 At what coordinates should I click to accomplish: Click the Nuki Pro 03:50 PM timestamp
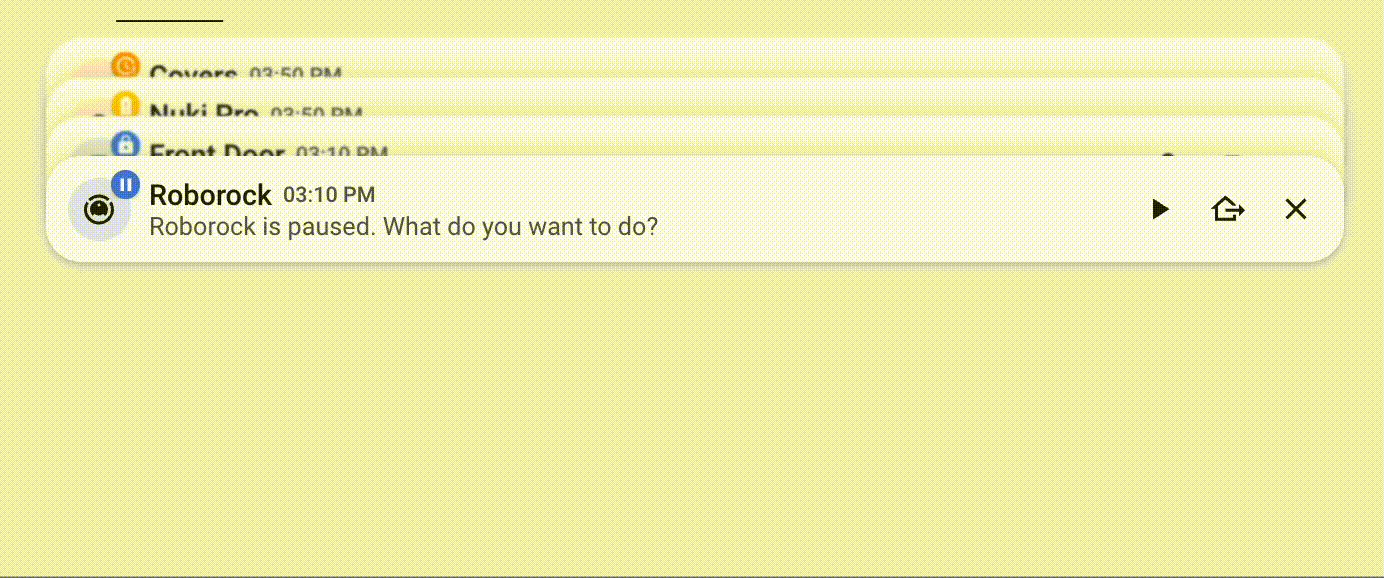pos(316,113)
